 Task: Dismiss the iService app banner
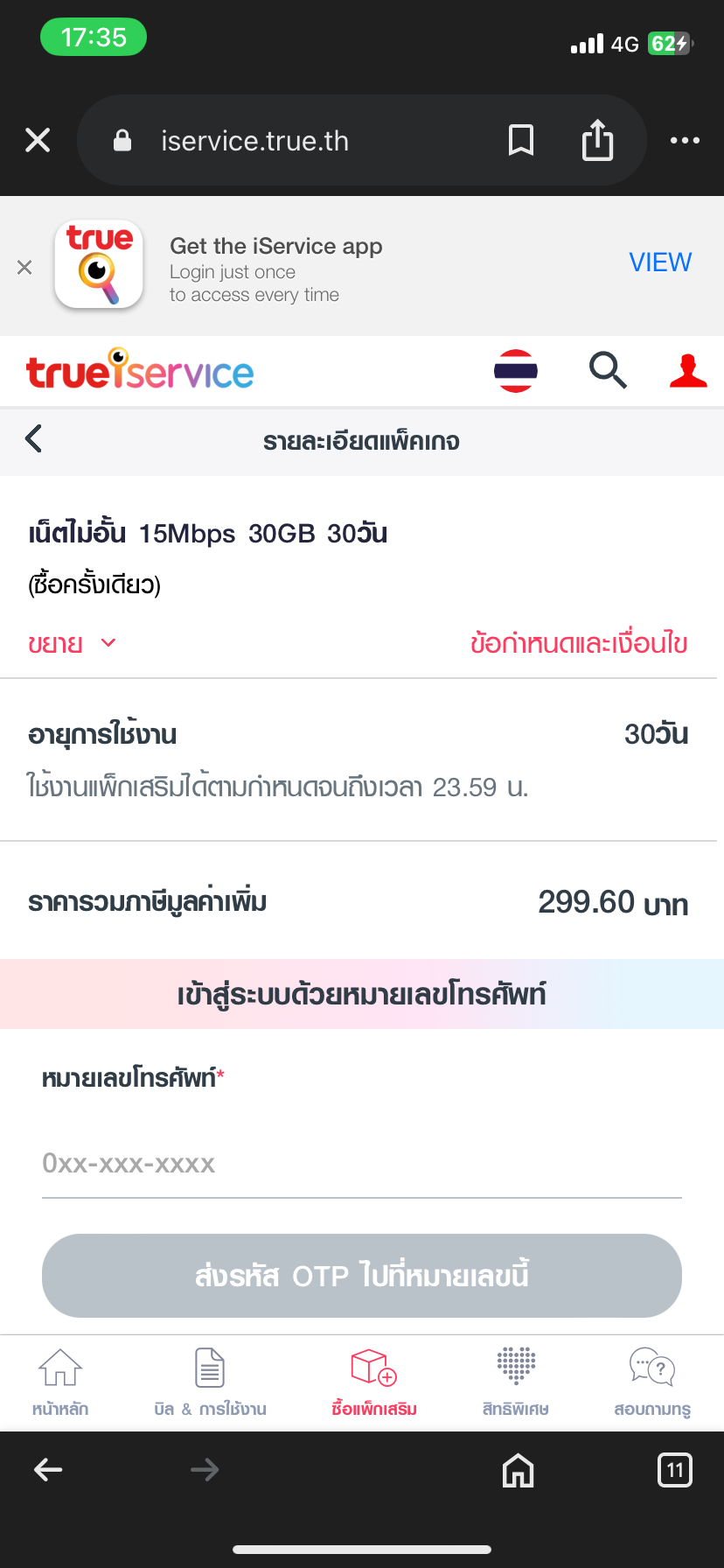coord(24,267)
